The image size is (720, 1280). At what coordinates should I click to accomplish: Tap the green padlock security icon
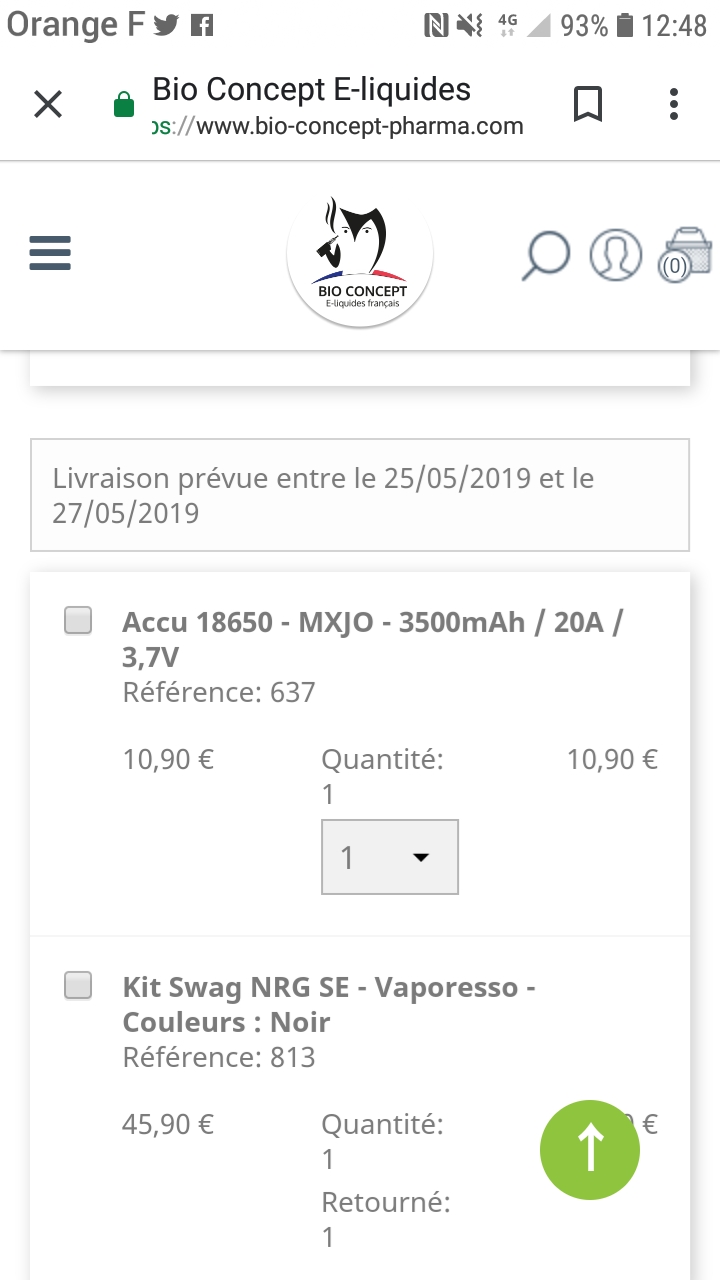pyautogui.click(x=124, y=105)
